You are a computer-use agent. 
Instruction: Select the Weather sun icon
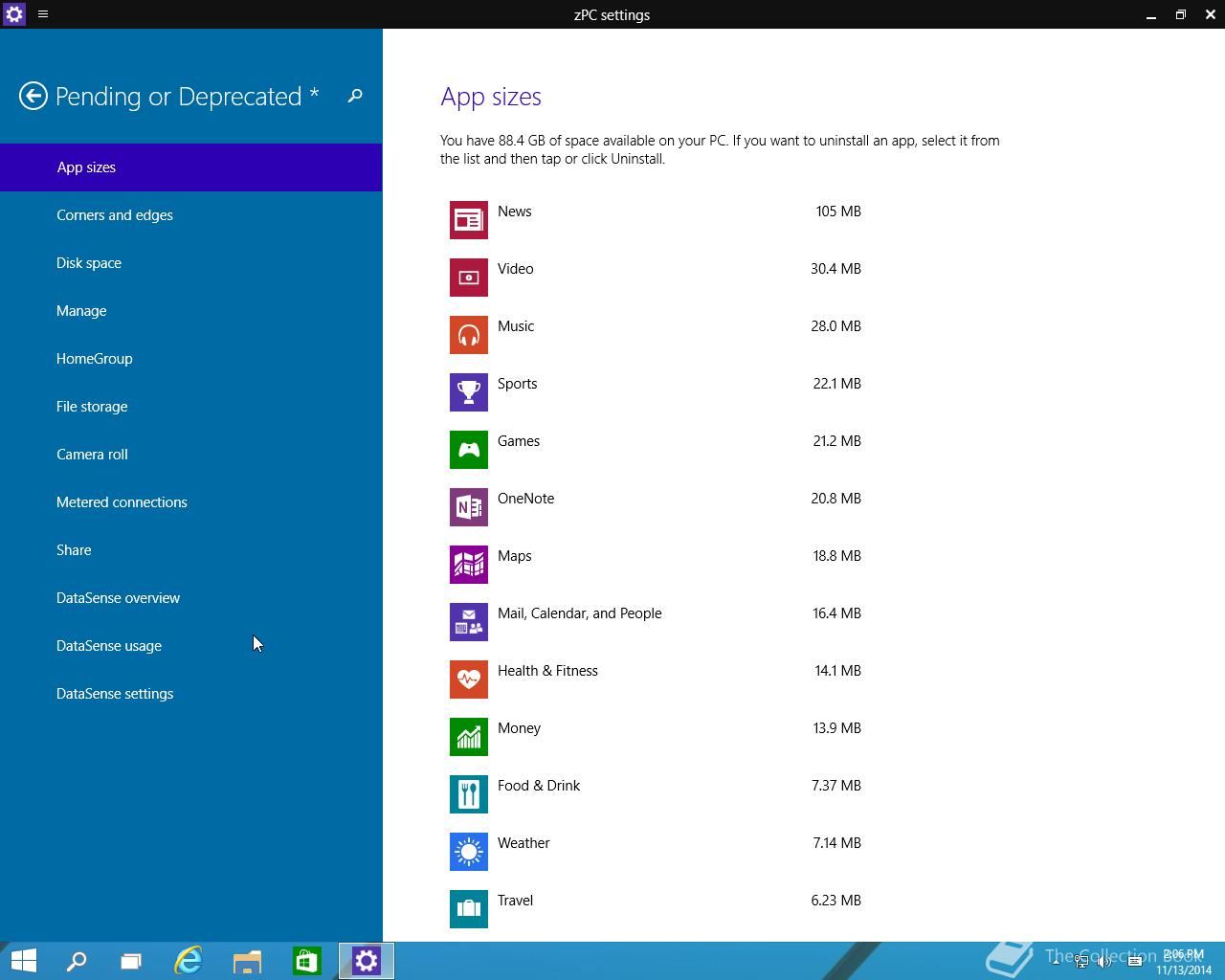pyautogui.click(x=469, y=852)
